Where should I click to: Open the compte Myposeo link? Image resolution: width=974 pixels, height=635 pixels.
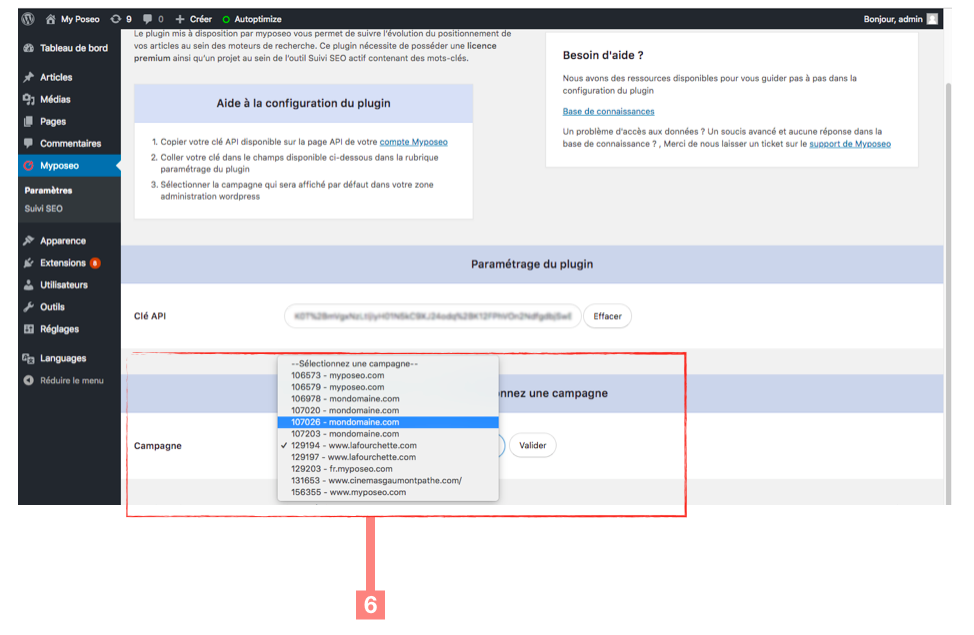[x=414, y=142]
